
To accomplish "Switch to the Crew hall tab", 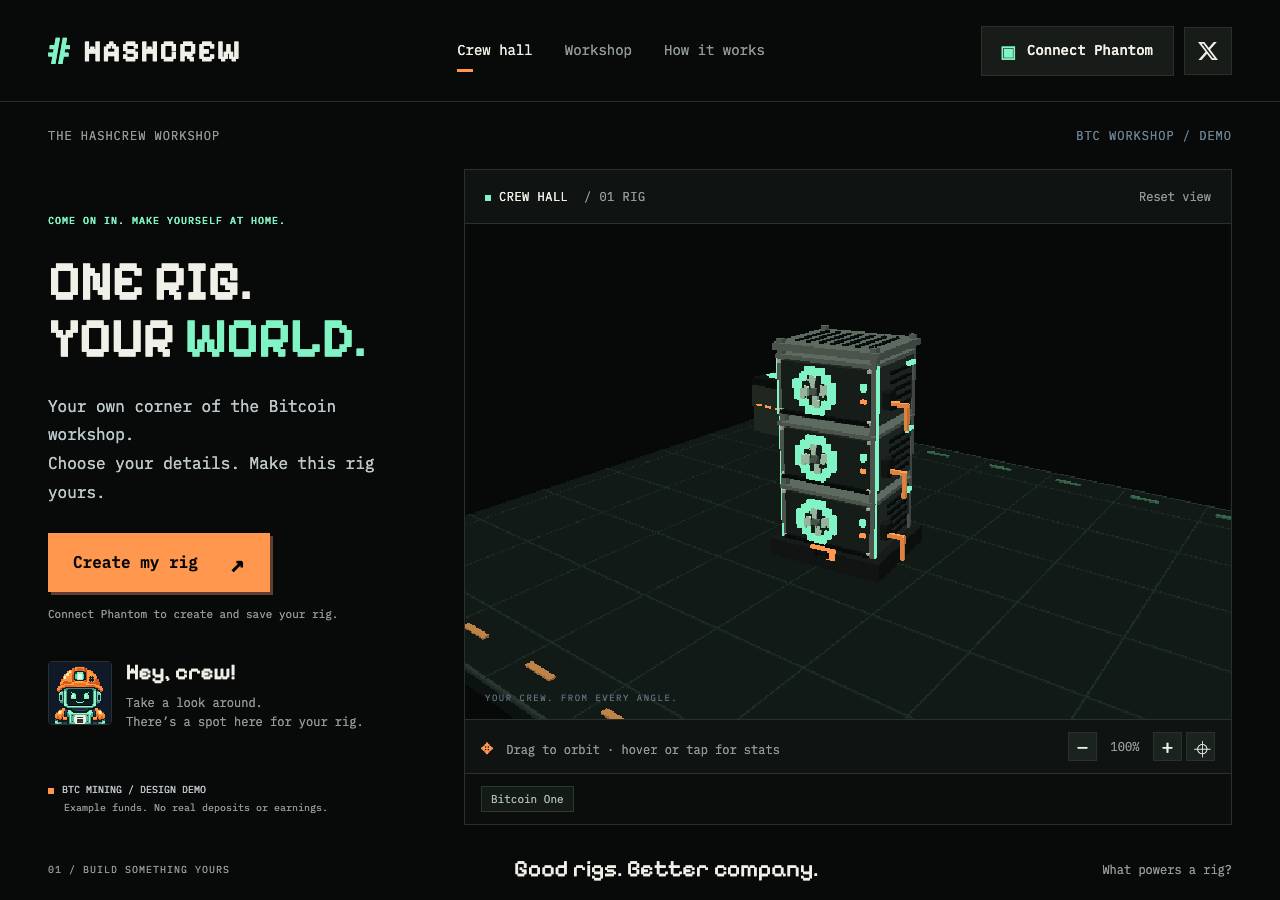I will pyautogui.click(x=495, y=50).
